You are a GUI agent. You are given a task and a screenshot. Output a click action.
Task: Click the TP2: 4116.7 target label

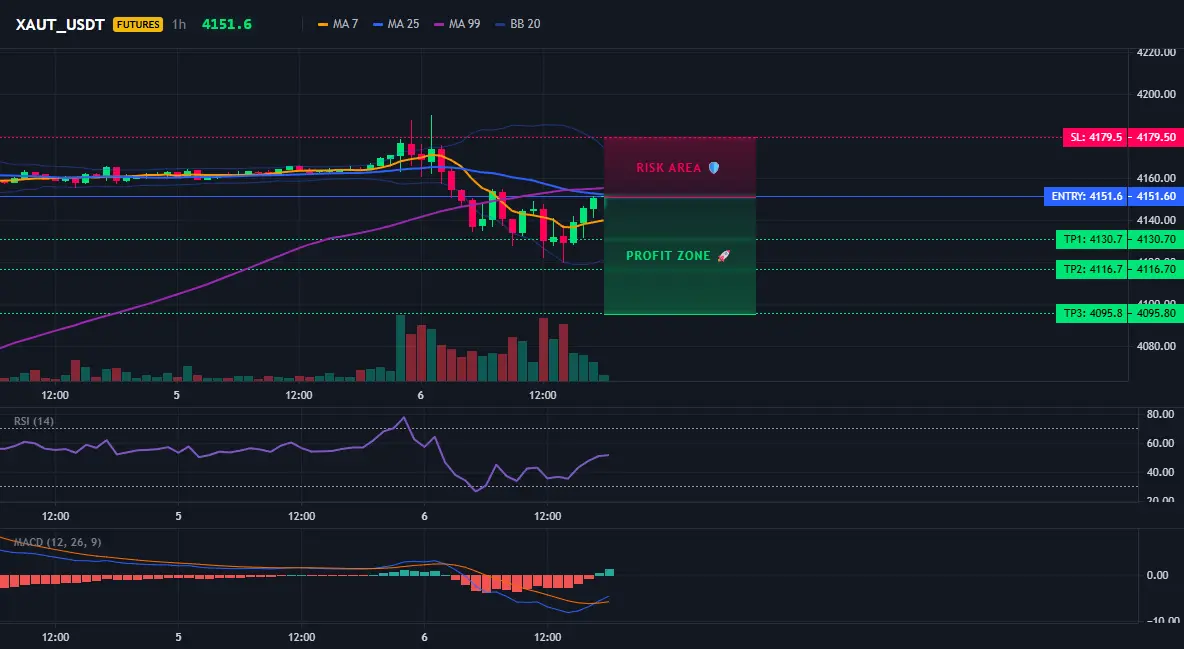1092,269
